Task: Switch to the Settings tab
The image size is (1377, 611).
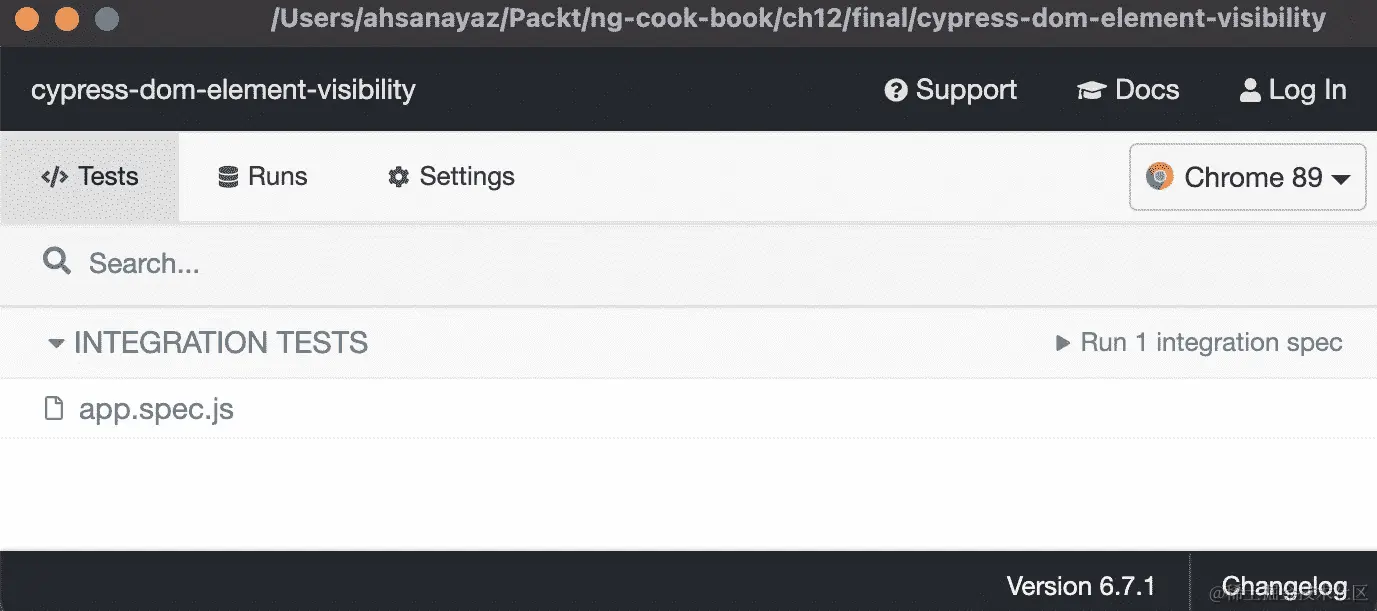Action: pos(450,176)
